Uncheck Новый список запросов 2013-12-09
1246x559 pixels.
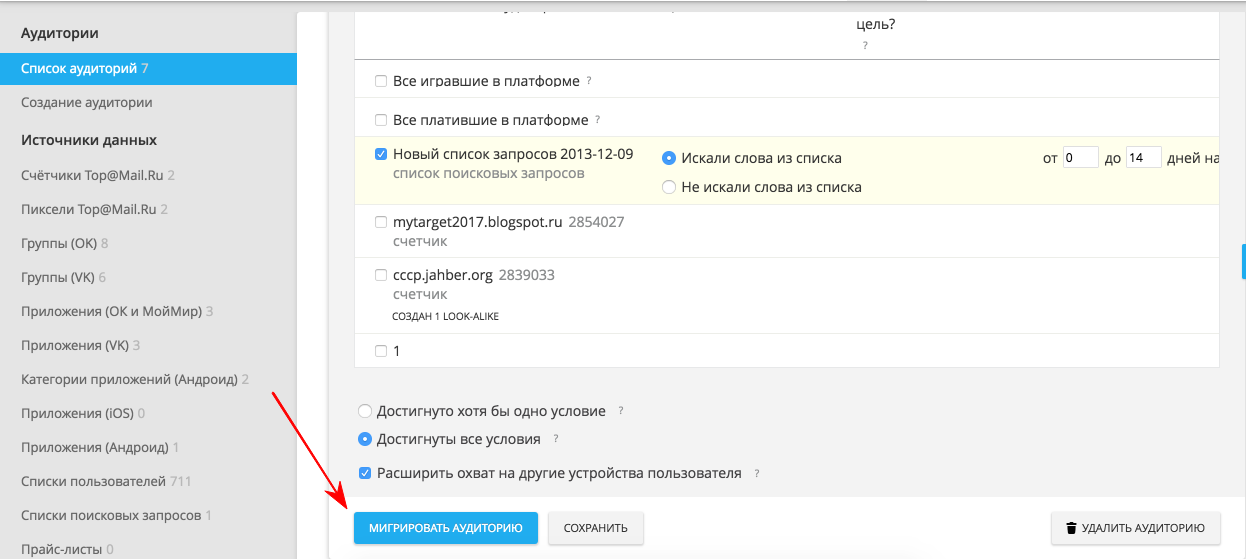click(380, 155)
